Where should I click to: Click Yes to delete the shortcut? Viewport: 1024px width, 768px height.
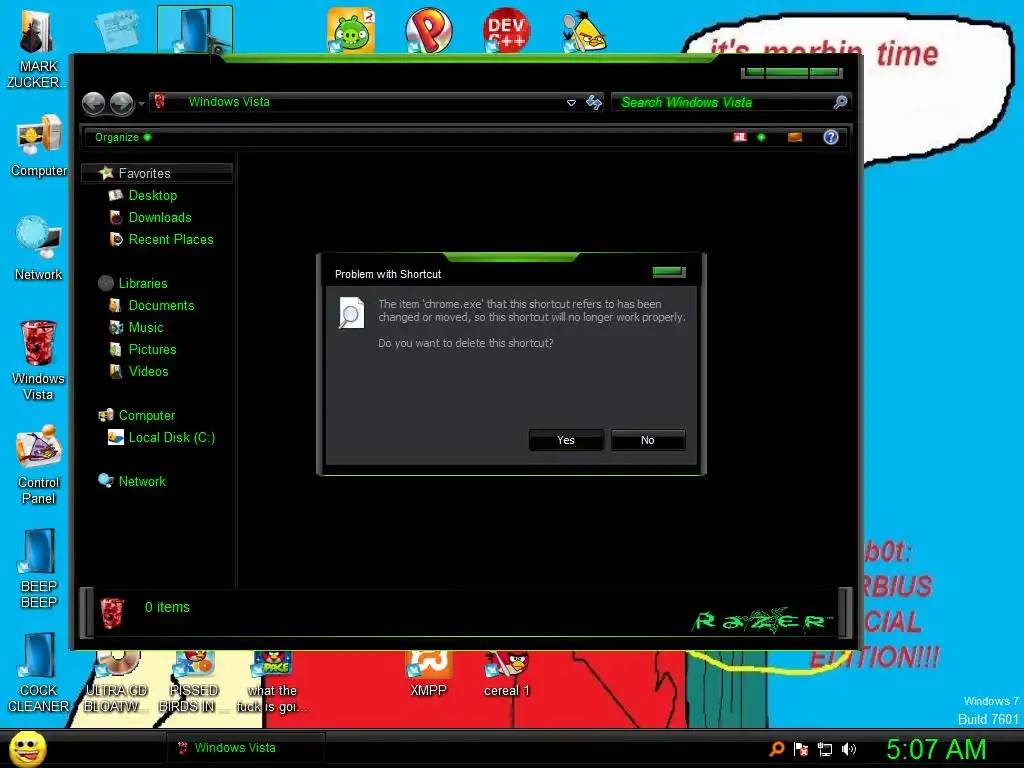coord(566,440)
